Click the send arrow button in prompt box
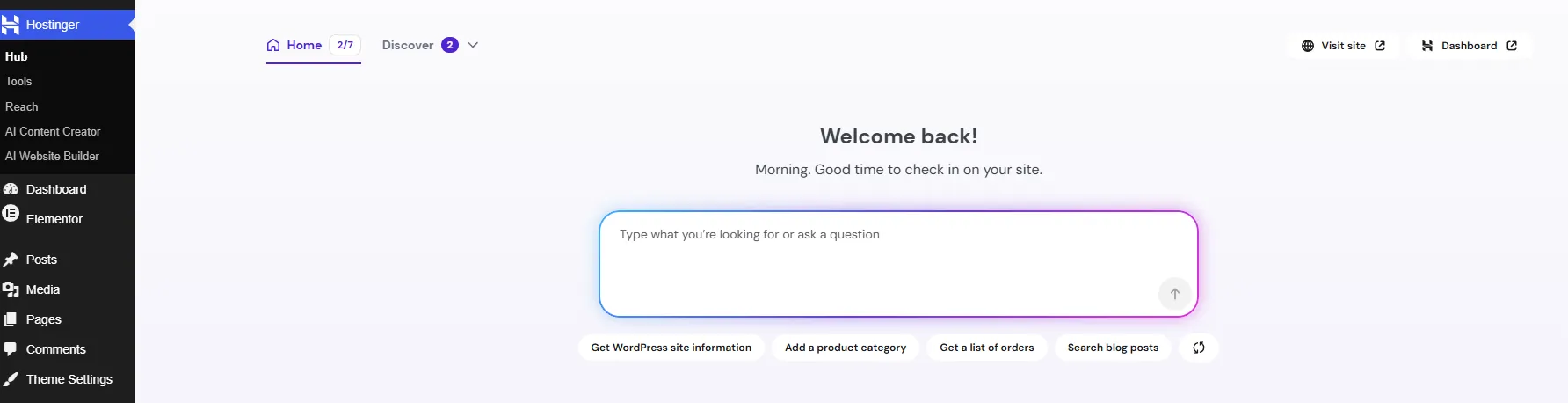This screenshot has width=1568, height=403. (x=1174, y=294)
